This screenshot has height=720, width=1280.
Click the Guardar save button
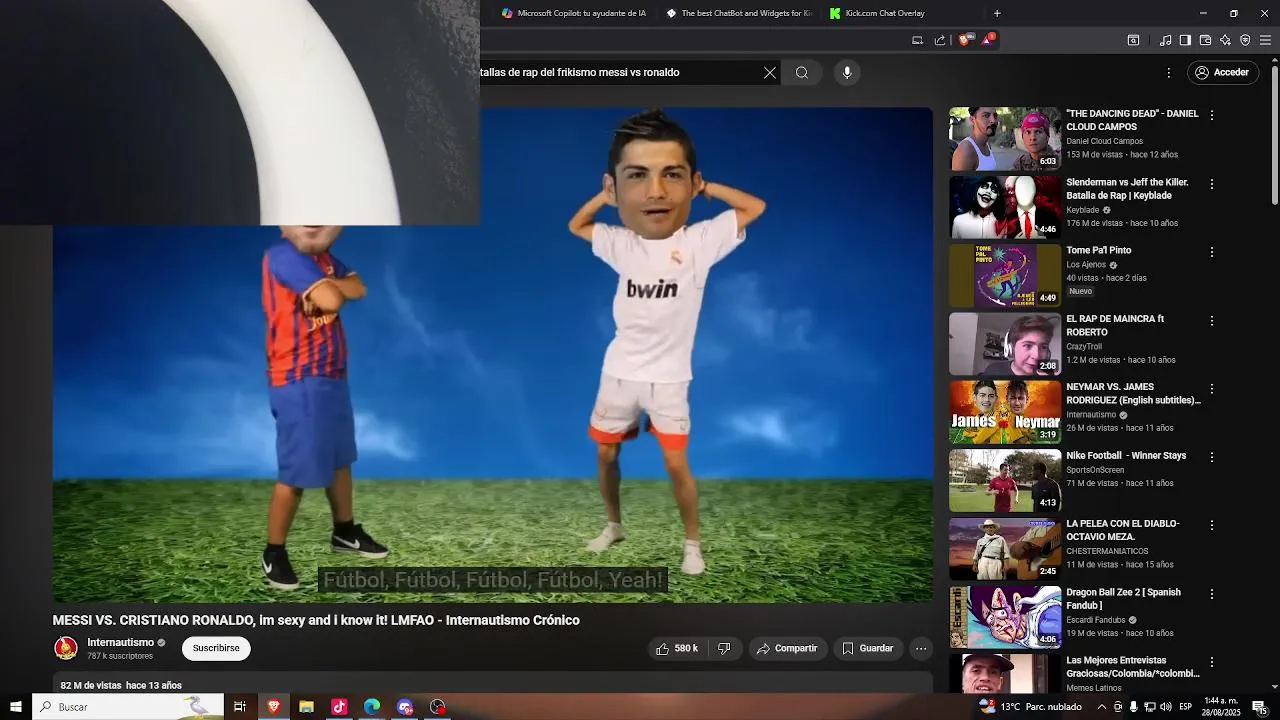[x=867, y=648]
